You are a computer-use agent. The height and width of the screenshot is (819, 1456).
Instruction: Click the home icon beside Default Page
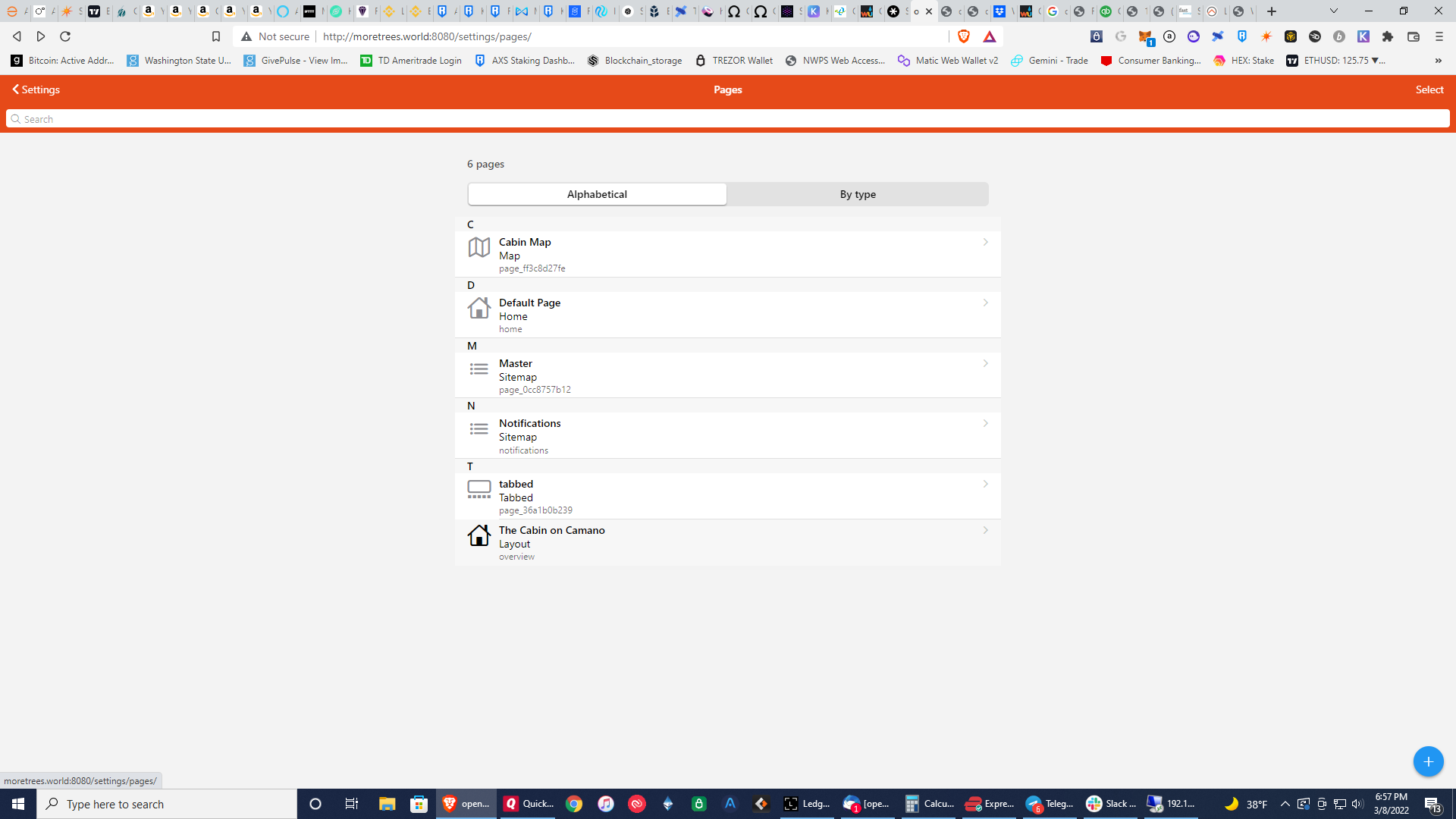(479, 308)
